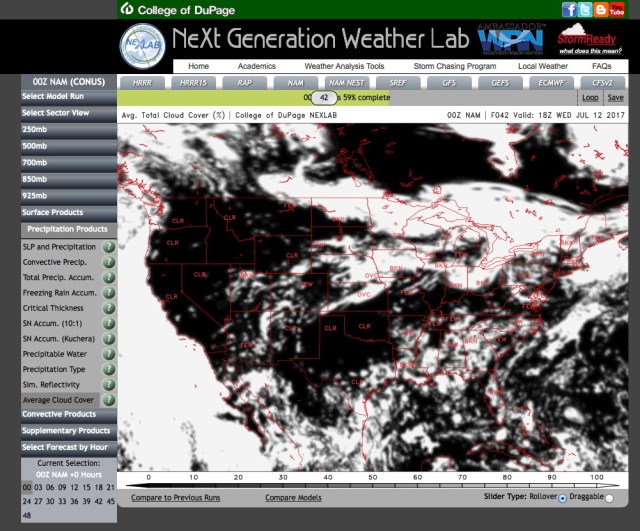
Task: Select forecast hour 24 in hour grid
Action: coord(27,501)
